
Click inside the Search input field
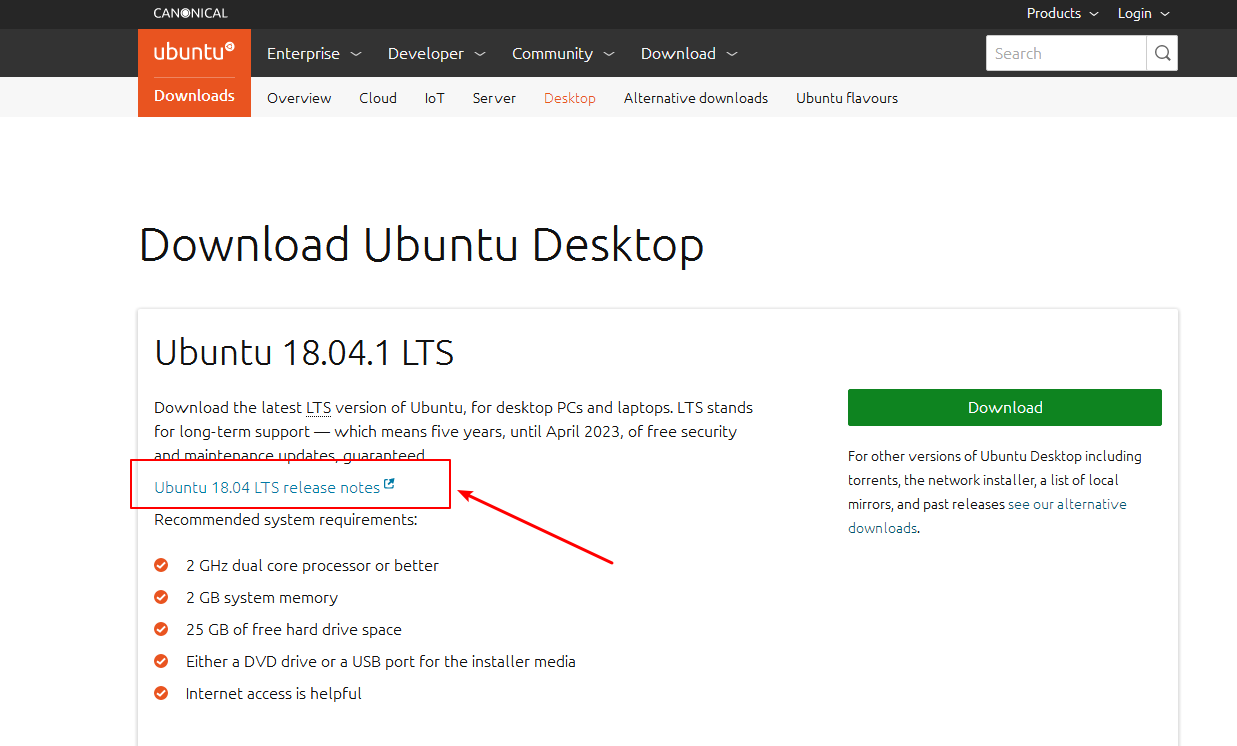(1060, 52)
